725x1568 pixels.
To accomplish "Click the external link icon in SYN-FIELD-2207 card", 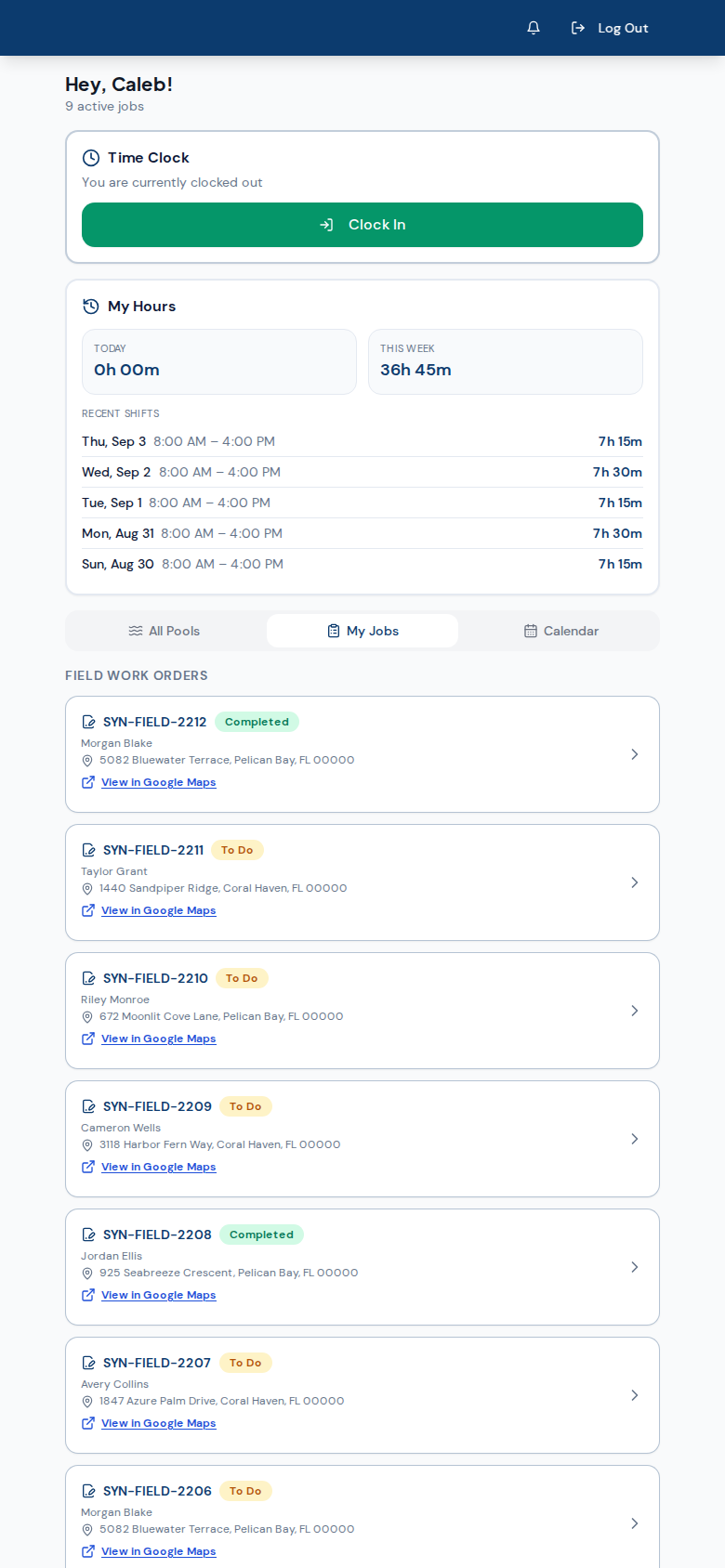I will [88, 1423].
